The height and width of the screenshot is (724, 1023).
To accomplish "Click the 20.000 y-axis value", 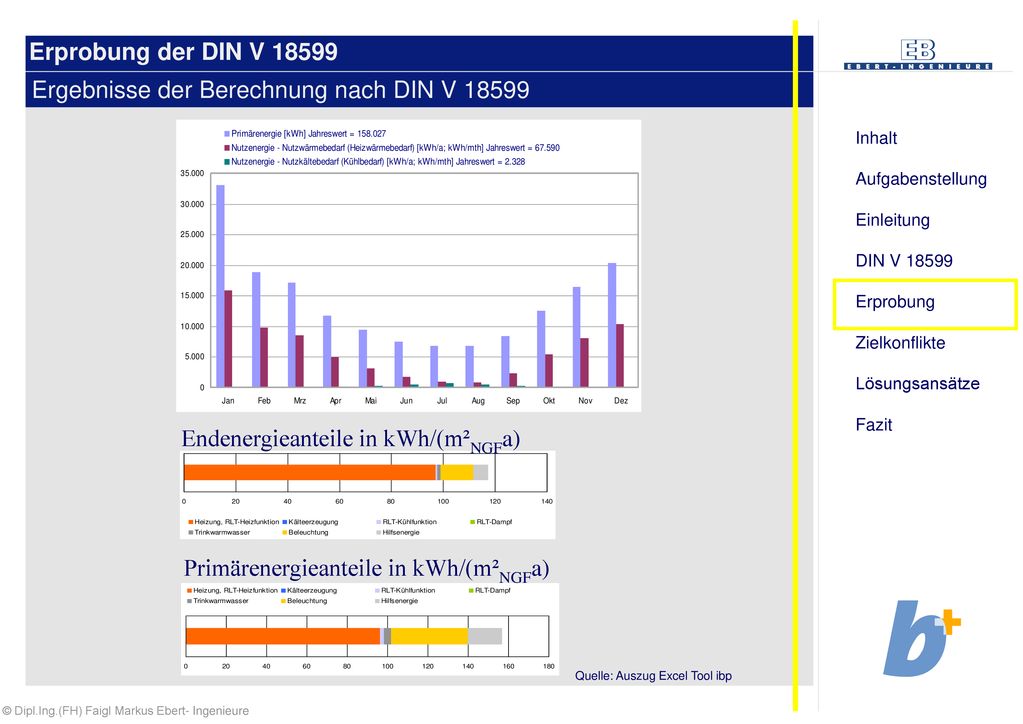I will [x=192, y=265].
